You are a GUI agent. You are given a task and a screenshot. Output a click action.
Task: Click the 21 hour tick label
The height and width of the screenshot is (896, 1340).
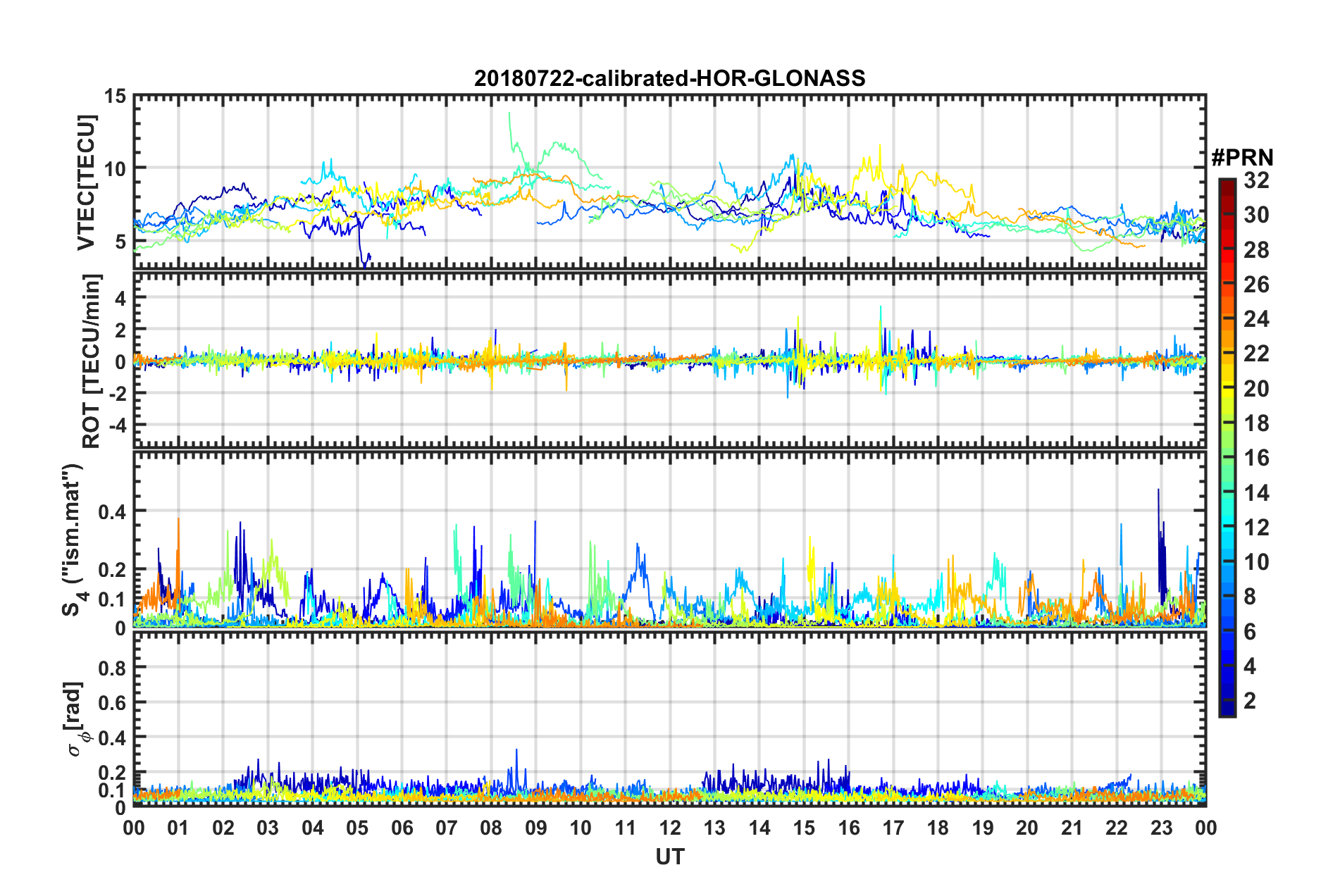click(1072, 828)
